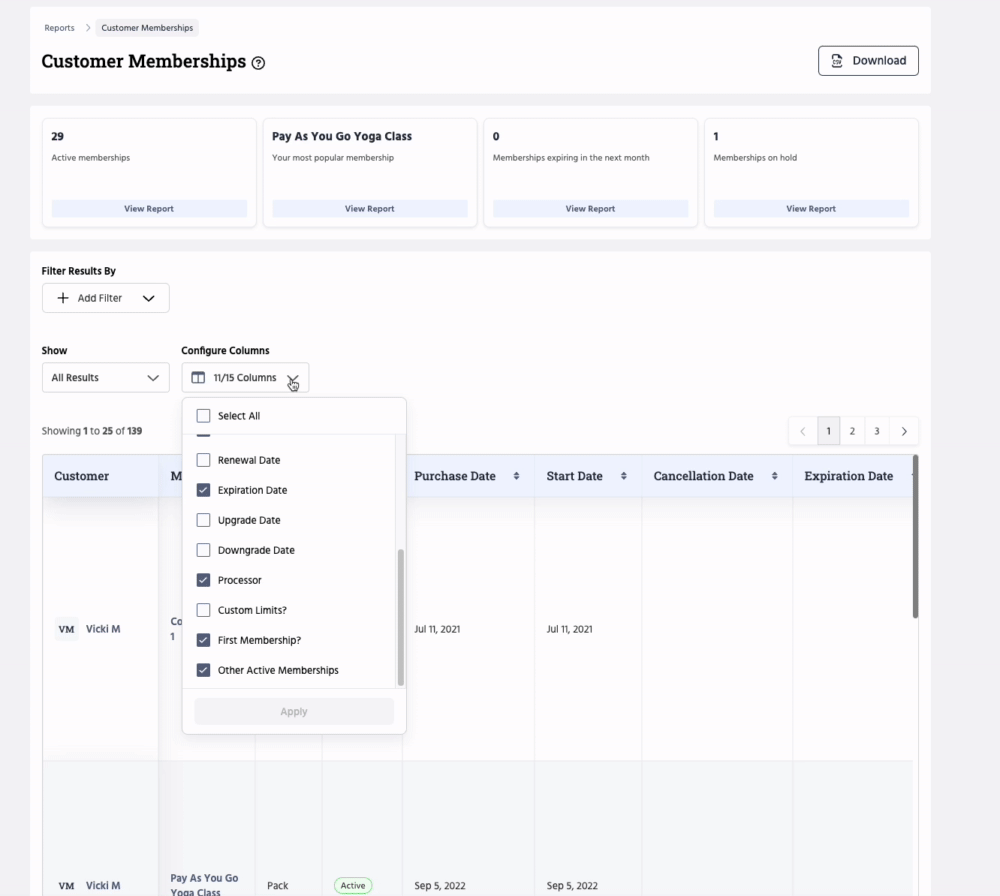View Report for Active memberships
The width and height of the screenshot is (1000, 896).
[x=149, y=209]
